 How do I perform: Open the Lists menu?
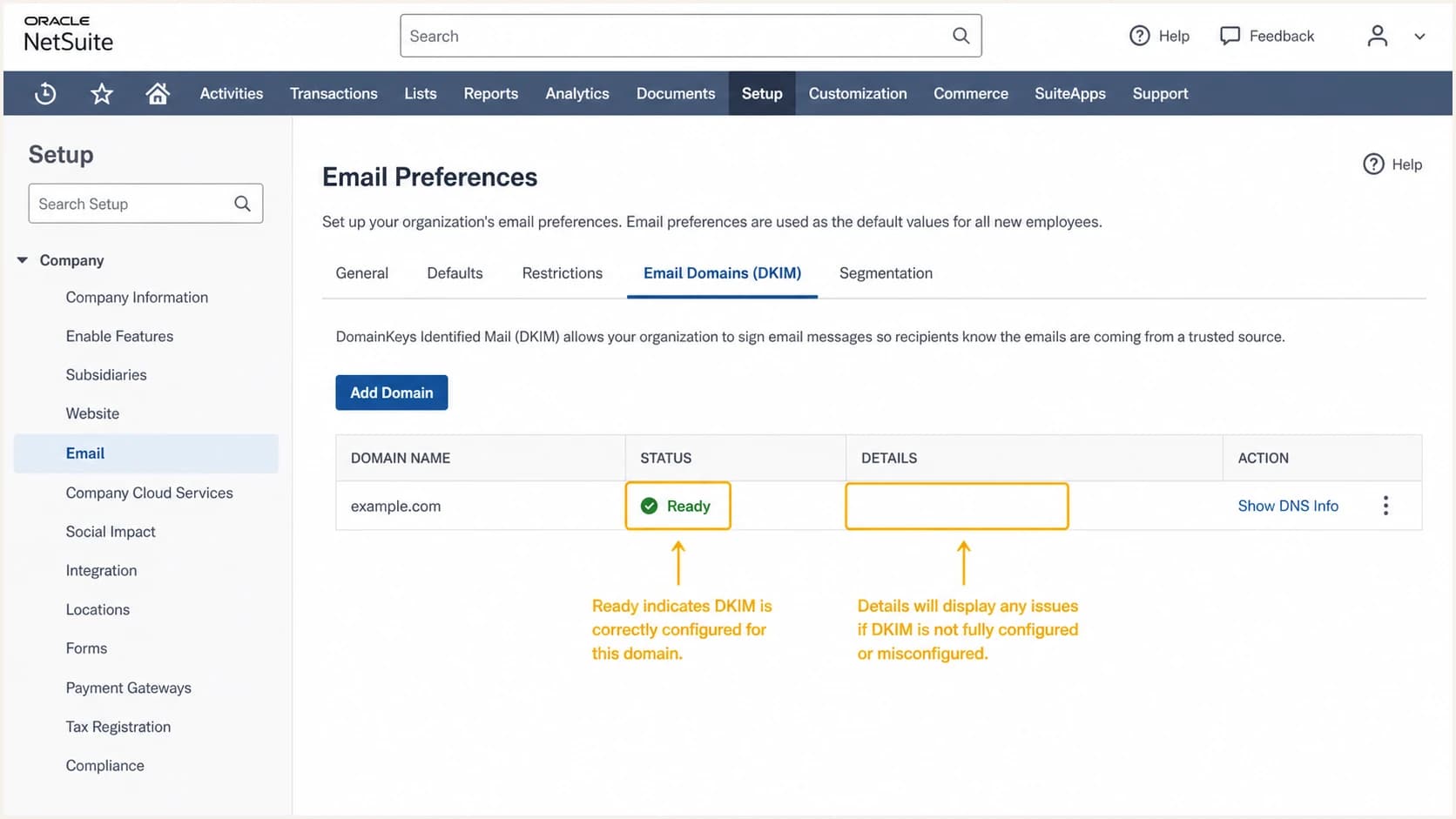pos(421,93)
